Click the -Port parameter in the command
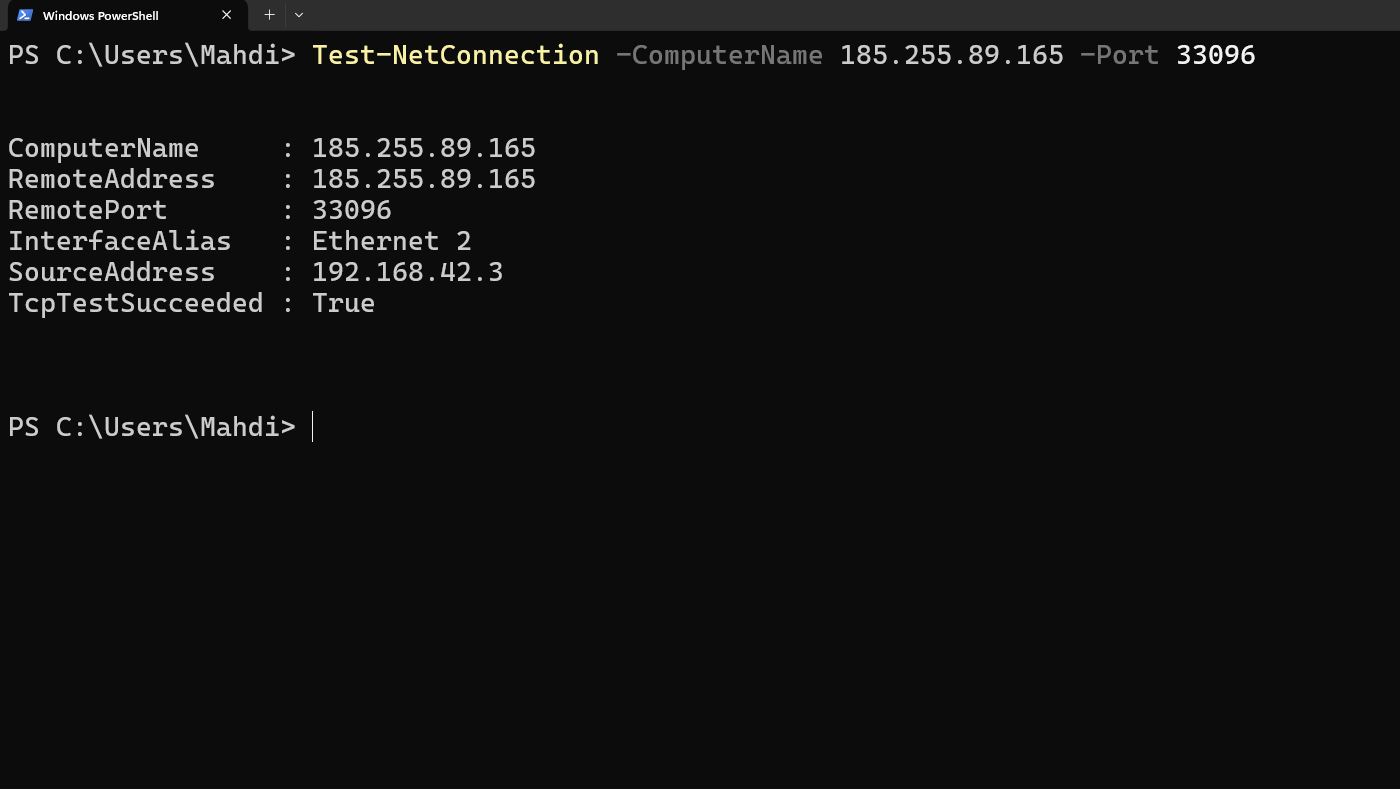This screenshot has width=1400, height=789. pyautogui.click(x=1119, y=55)
